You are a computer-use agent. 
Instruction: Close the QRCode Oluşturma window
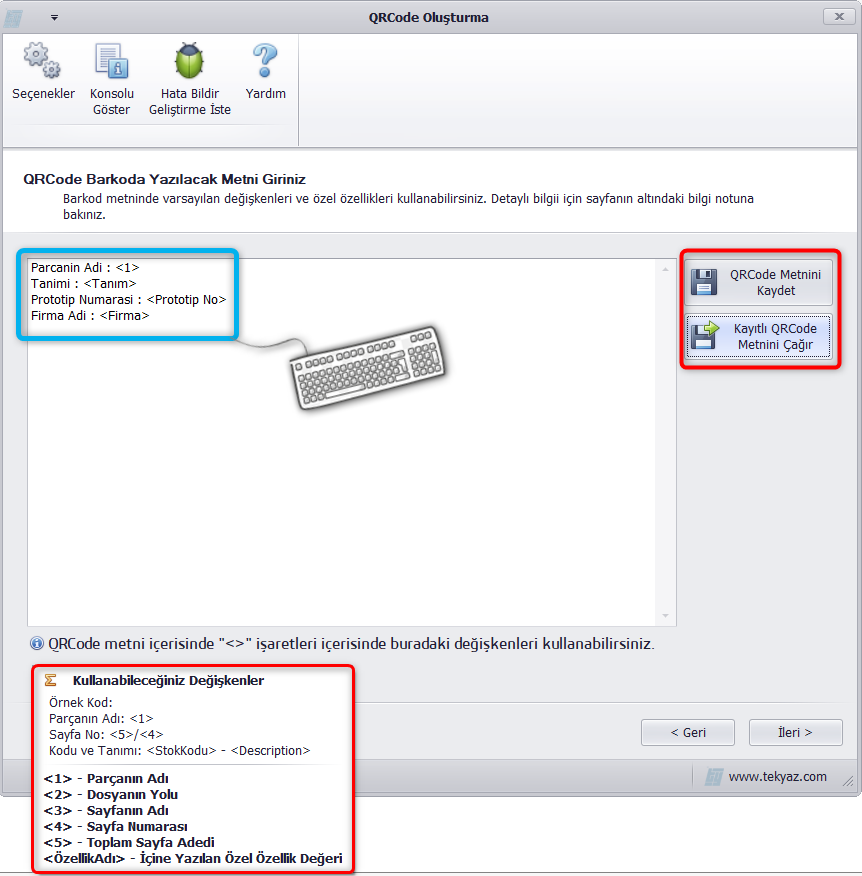point(839,17)
